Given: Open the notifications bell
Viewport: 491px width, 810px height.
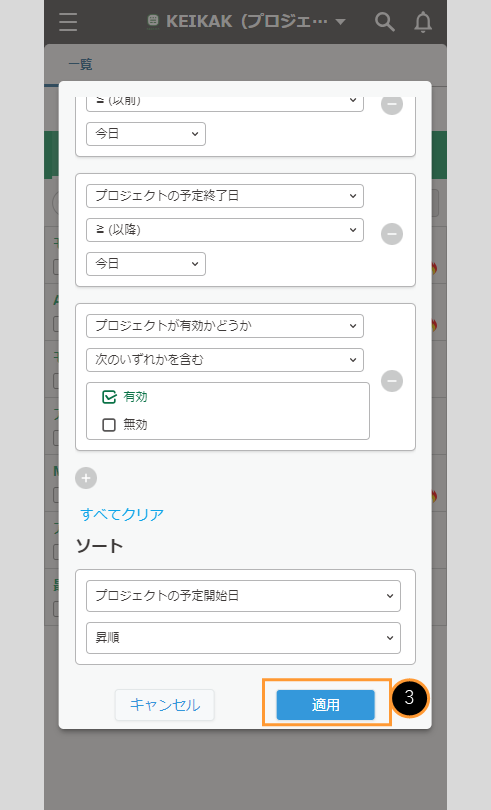Looking at the screenshot, I should [x=423, y=22].
